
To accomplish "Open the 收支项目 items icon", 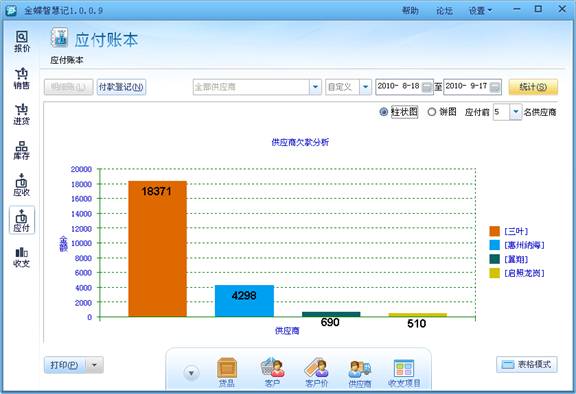I will click(x=404, y=372).
